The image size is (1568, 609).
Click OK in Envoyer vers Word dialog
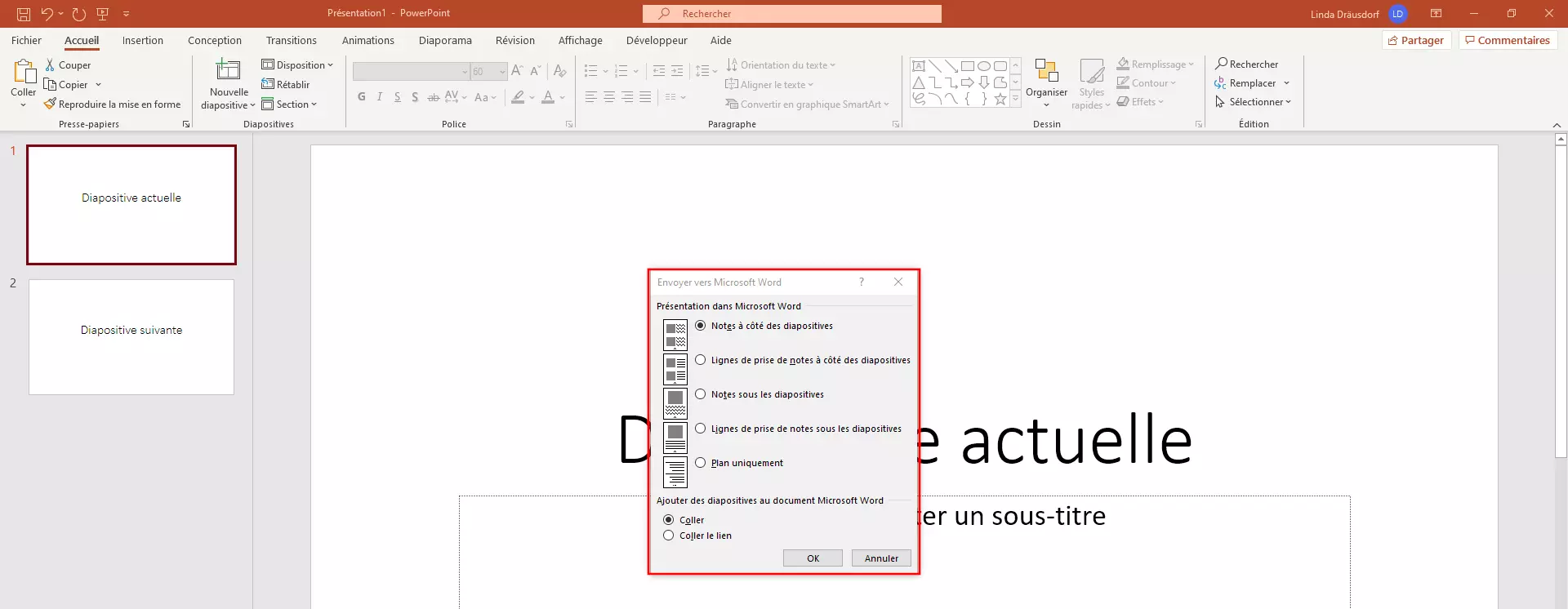coord(813,558)
